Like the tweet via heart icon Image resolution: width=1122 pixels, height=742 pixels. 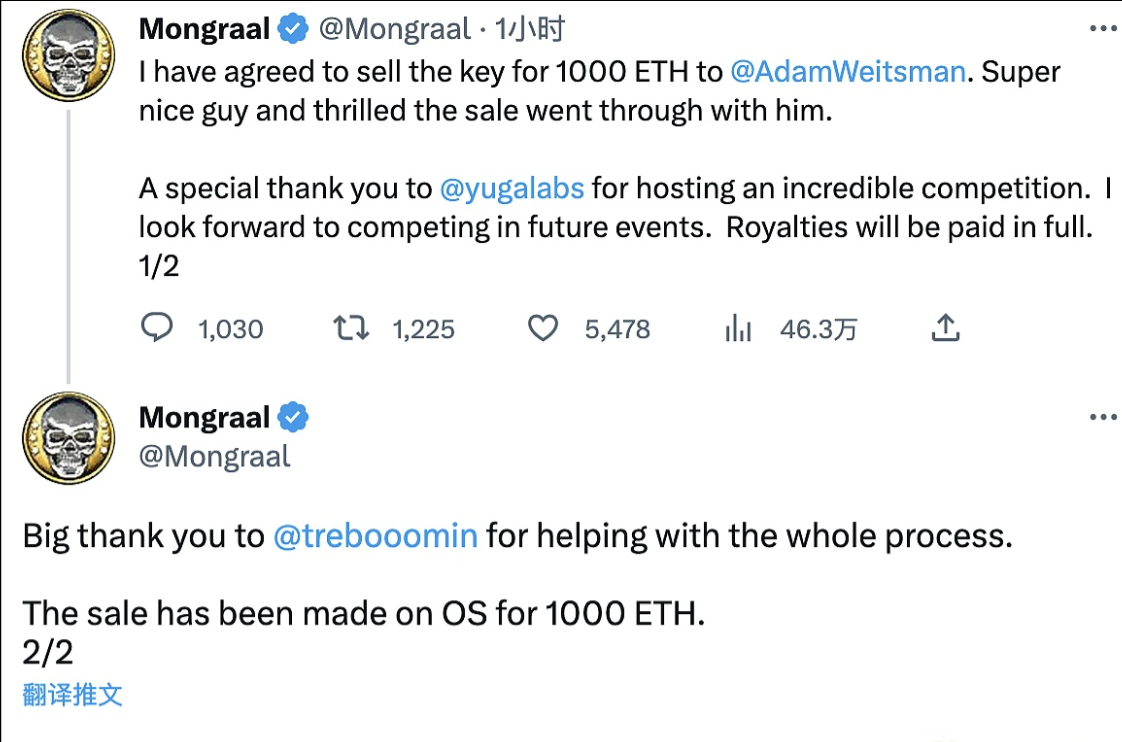542,328
